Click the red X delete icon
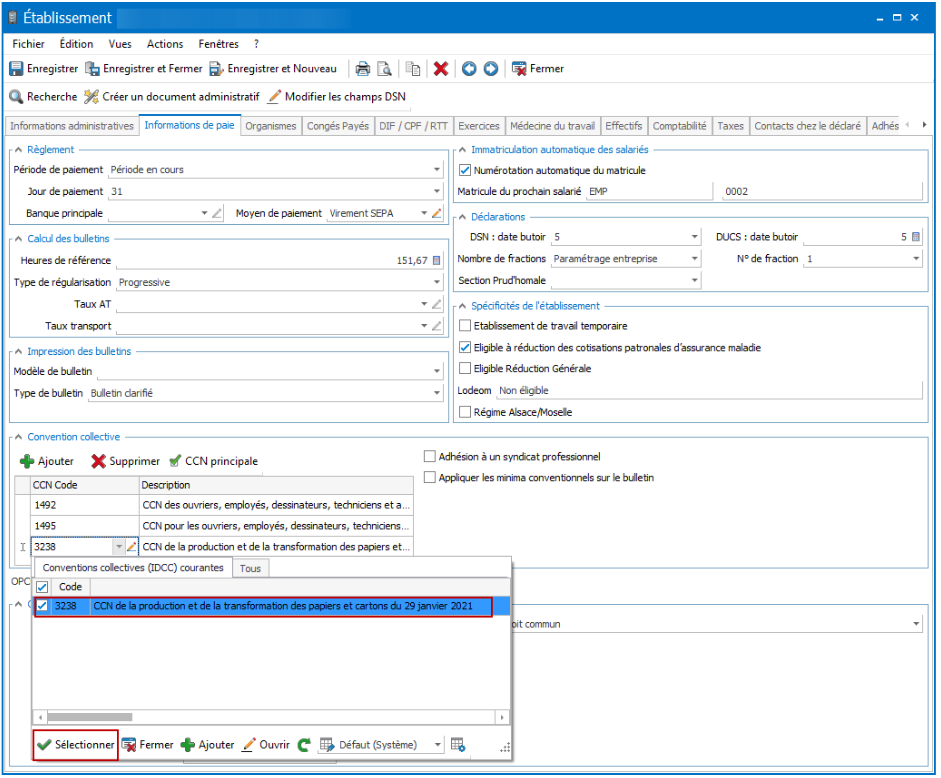This screenshot has width=941, height=778. [441, 69]
